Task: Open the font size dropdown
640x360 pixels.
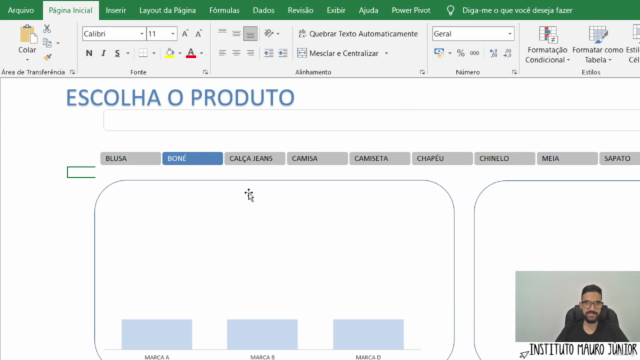Action: click(173, 34)
